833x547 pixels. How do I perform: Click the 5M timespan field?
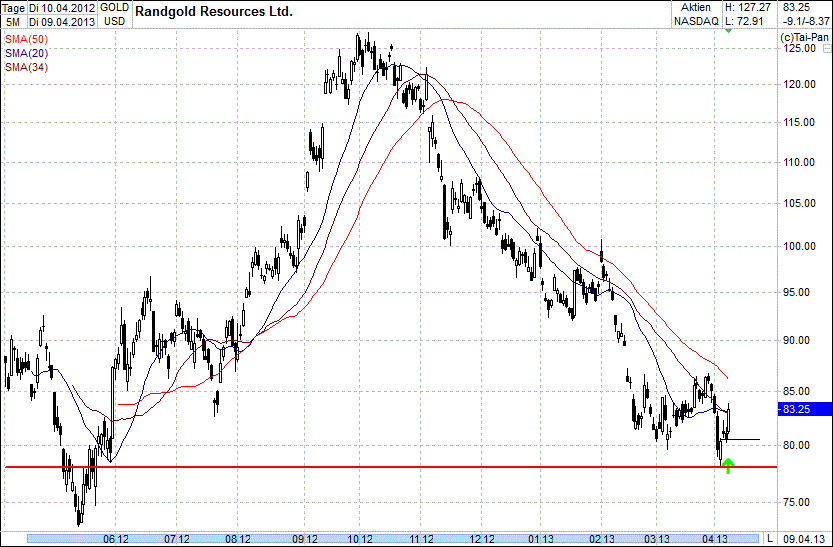point(13,21)
